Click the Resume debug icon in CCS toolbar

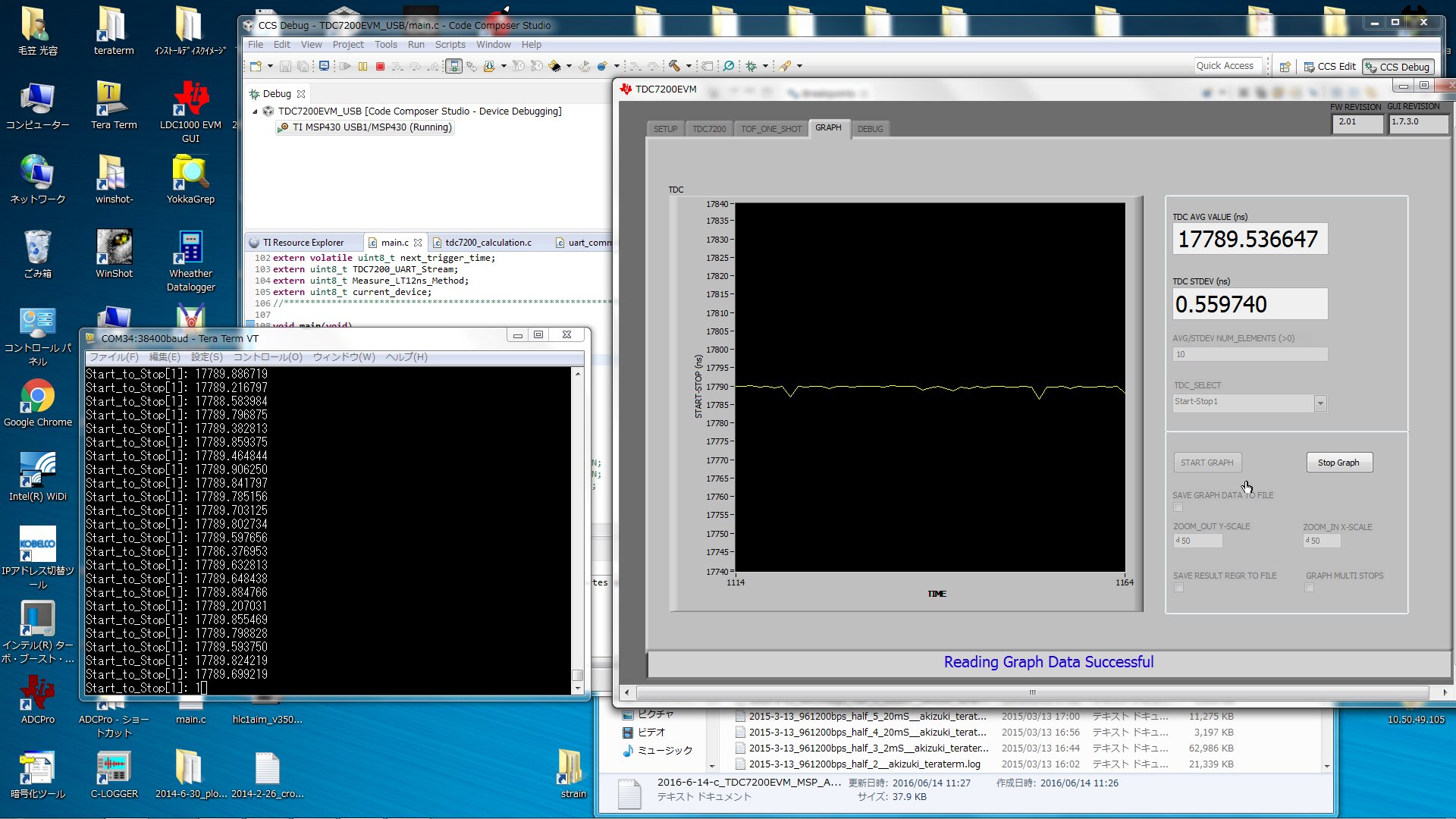point(345,66)
